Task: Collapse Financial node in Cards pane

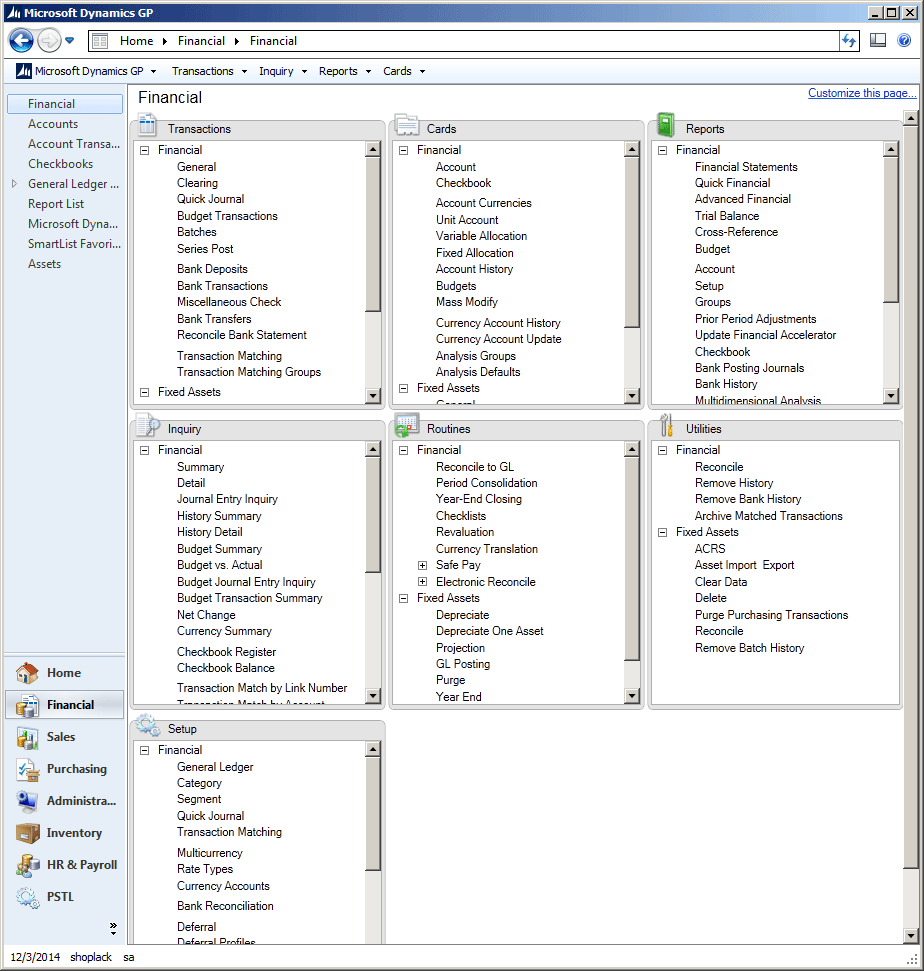Action: pyautogui.click(x=403, y=150)
